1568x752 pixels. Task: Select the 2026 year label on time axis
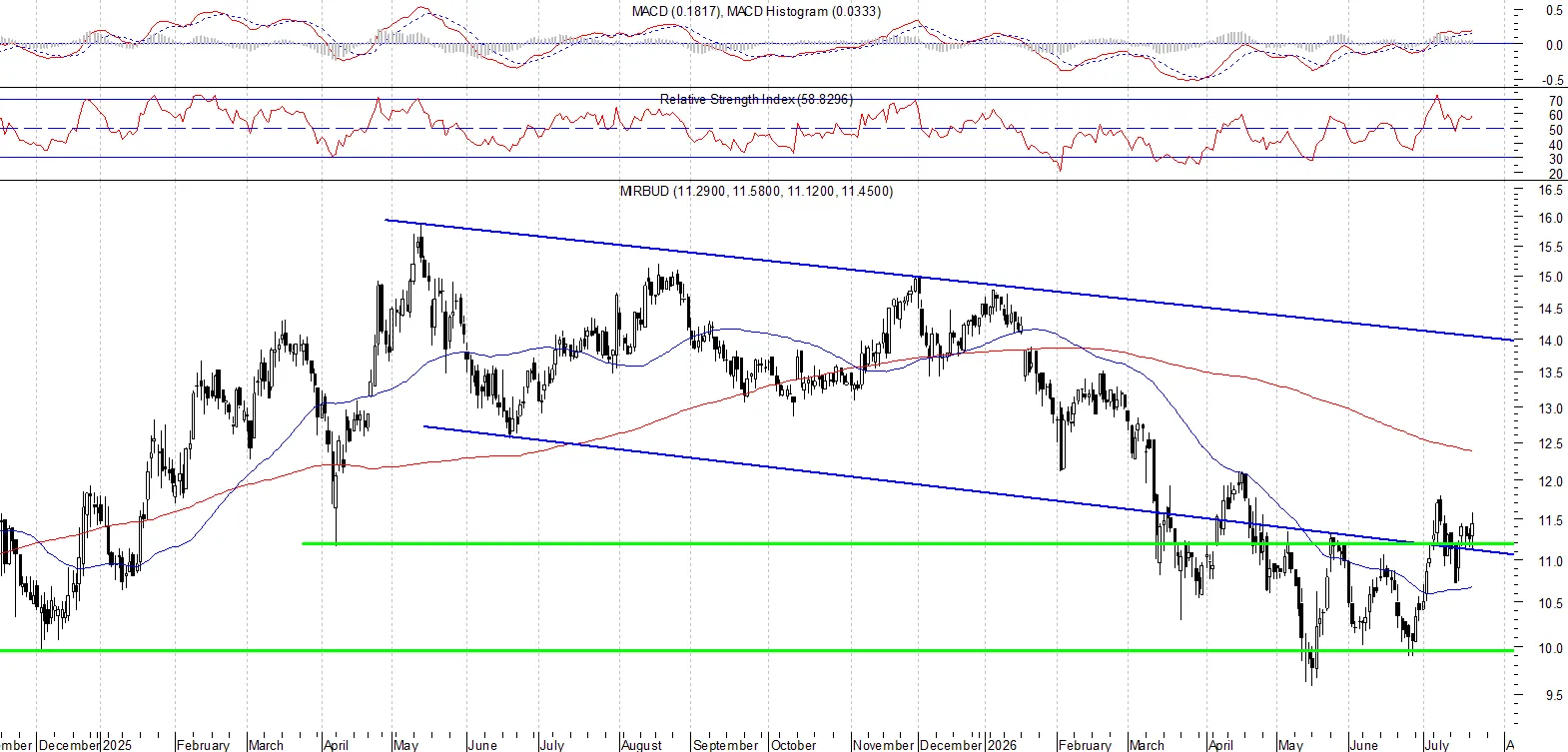click(1001, 745)
